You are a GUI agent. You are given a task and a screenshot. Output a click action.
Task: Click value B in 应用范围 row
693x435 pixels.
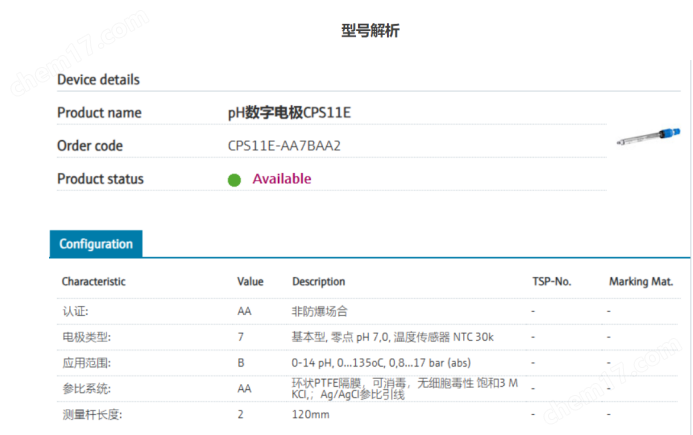241,363
